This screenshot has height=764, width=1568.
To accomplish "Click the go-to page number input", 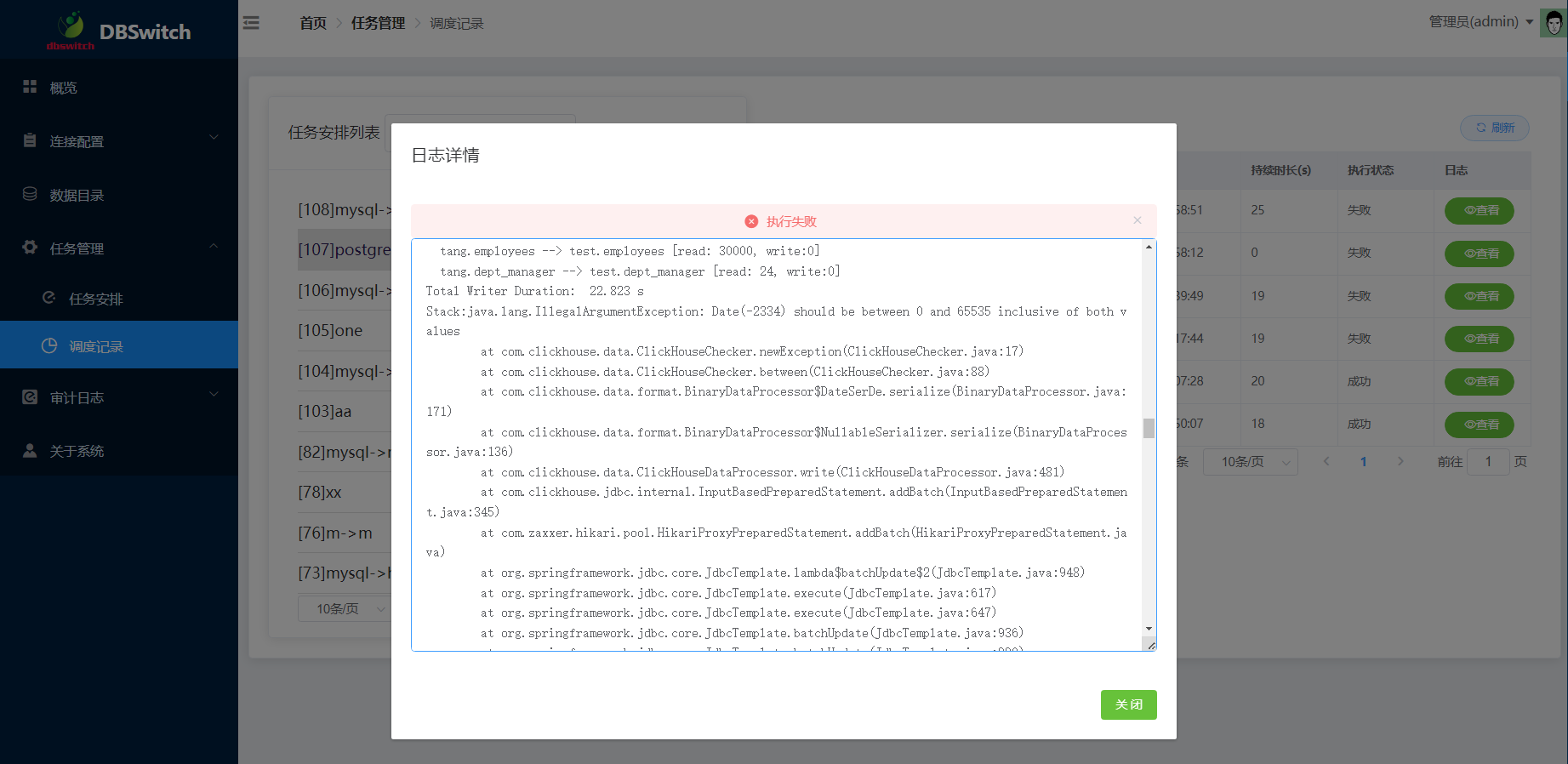I will pos(1488,462).
